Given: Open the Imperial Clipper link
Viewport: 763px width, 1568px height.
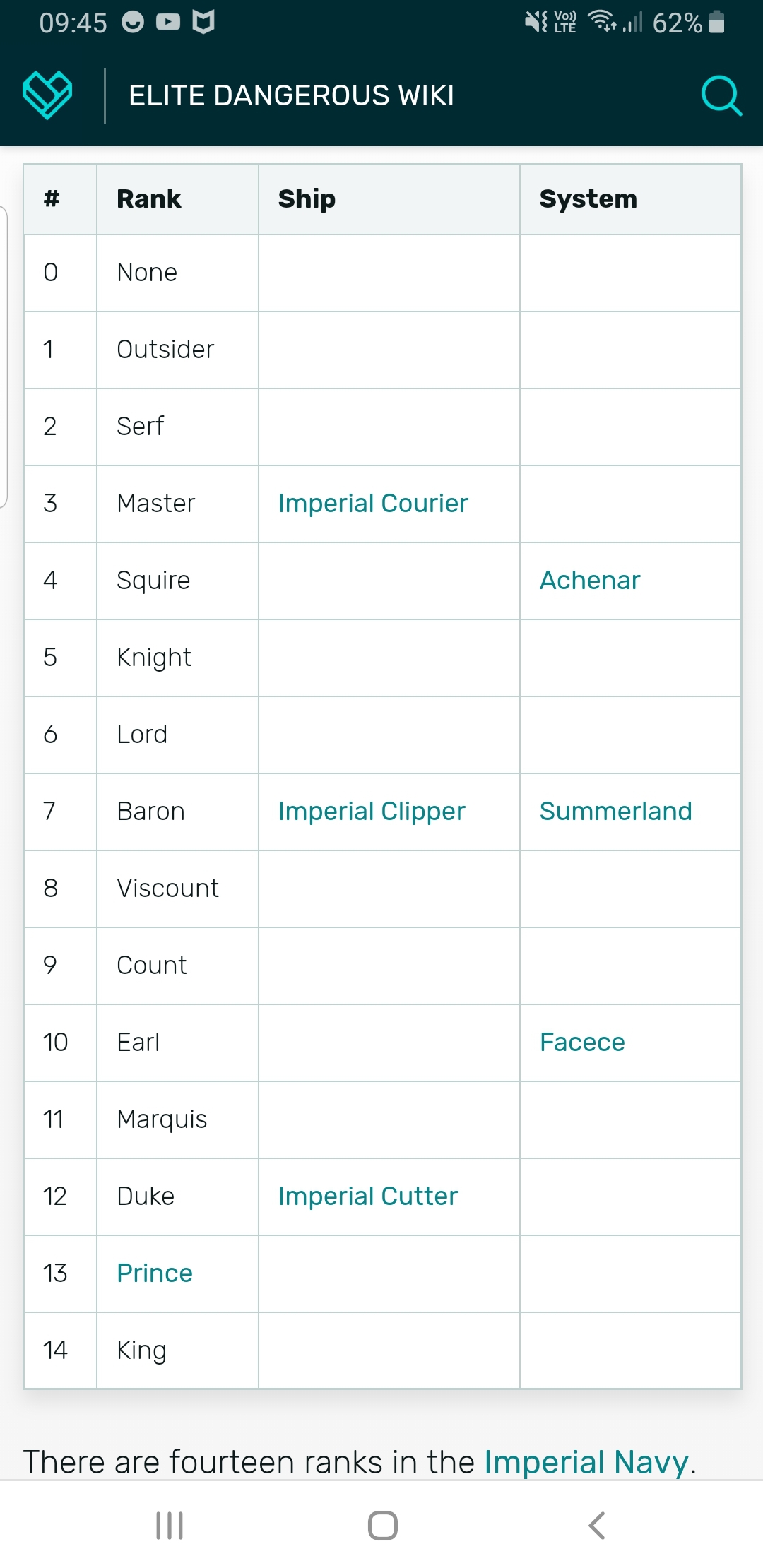Looking at the screenshot, I should click(372, 811).
